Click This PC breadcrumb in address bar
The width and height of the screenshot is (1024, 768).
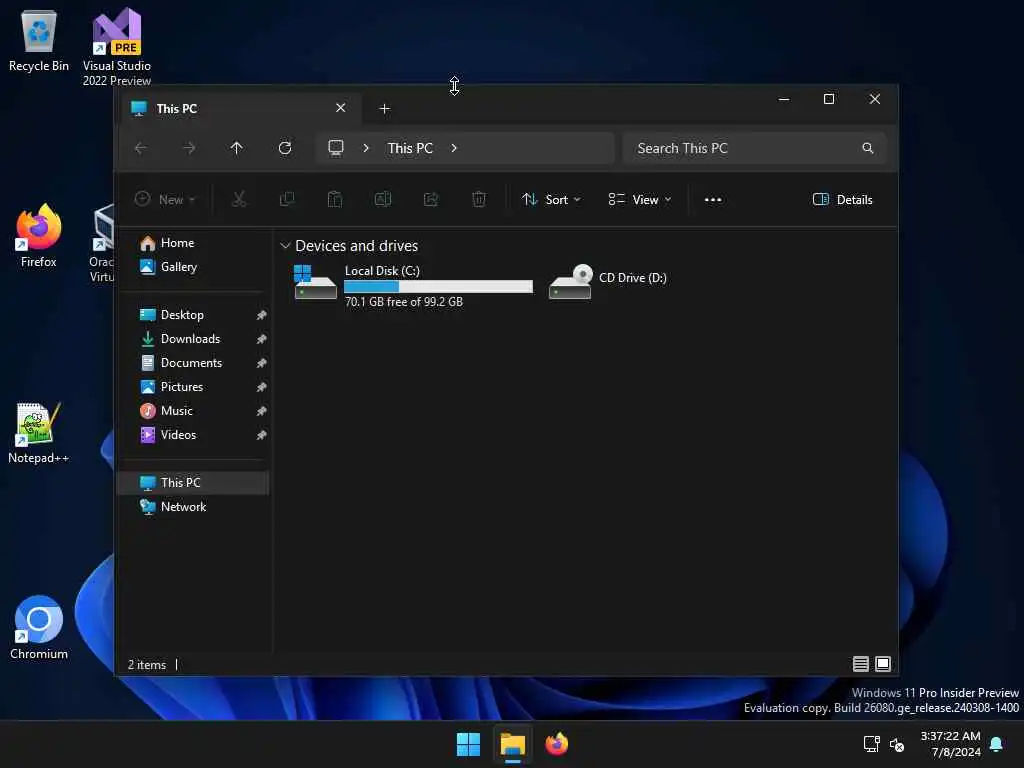click(x=410, y=148)
